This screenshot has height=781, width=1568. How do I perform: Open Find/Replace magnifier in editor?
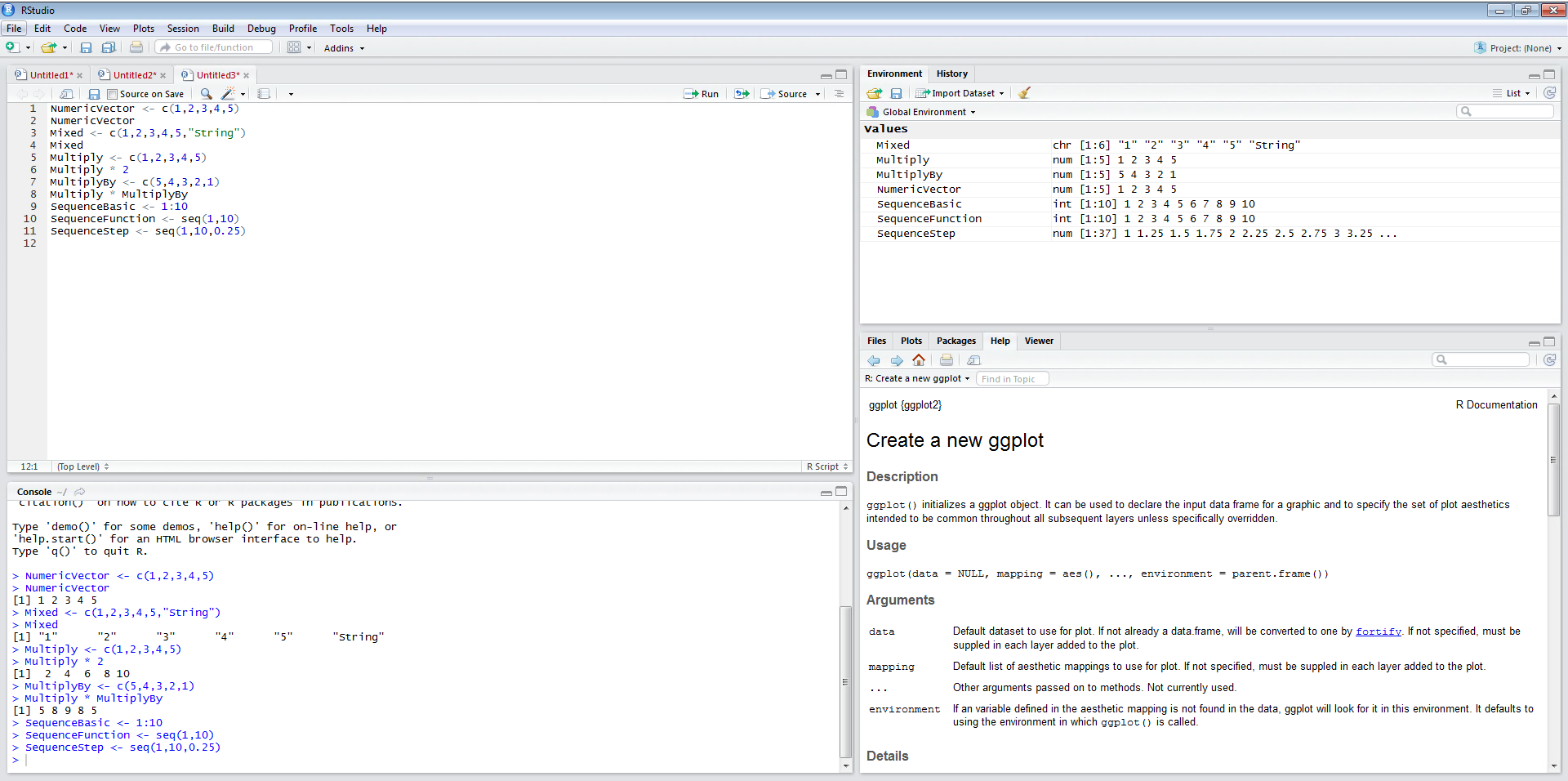click(x=207, y=94)
